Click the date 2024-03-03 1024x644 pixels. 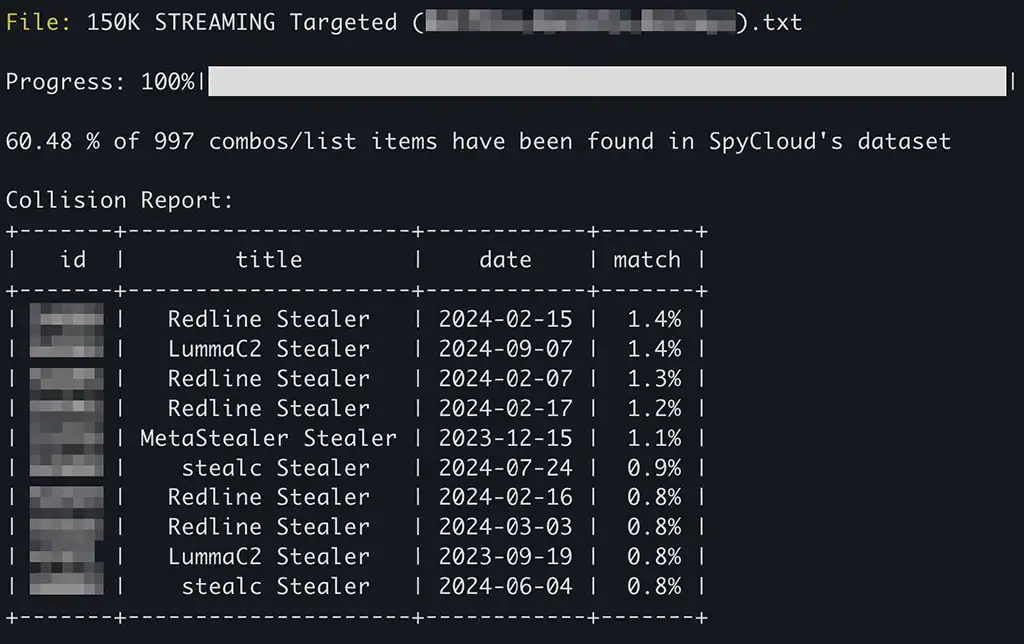505,527
